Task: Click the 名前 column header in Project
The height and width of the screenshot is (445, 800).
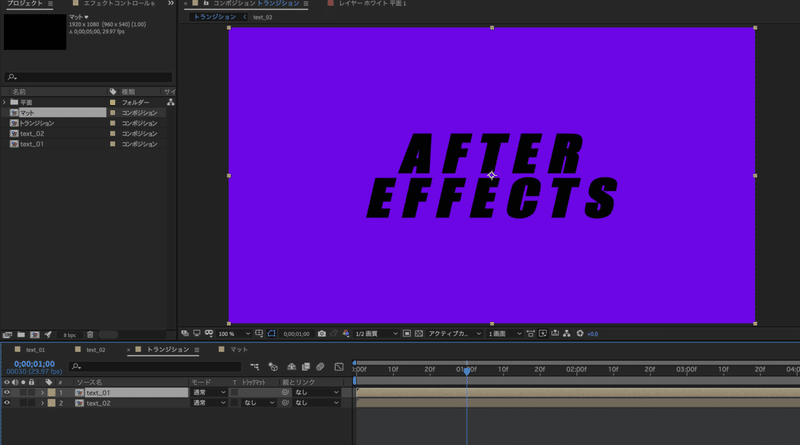Action: [x=19, y=92]
